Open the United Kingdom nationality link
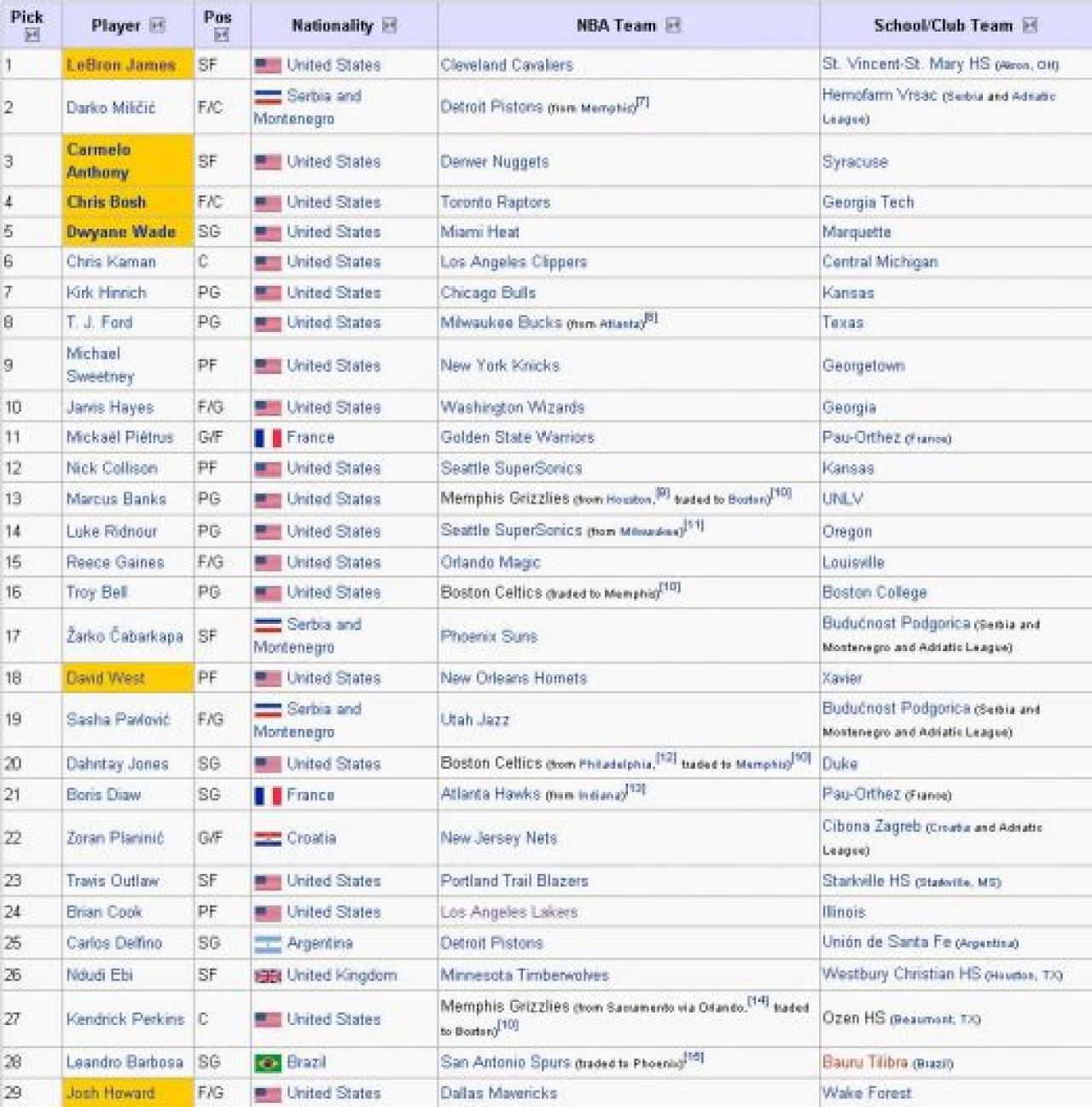Screen dimensions: 1092x1107 (342, 976)
